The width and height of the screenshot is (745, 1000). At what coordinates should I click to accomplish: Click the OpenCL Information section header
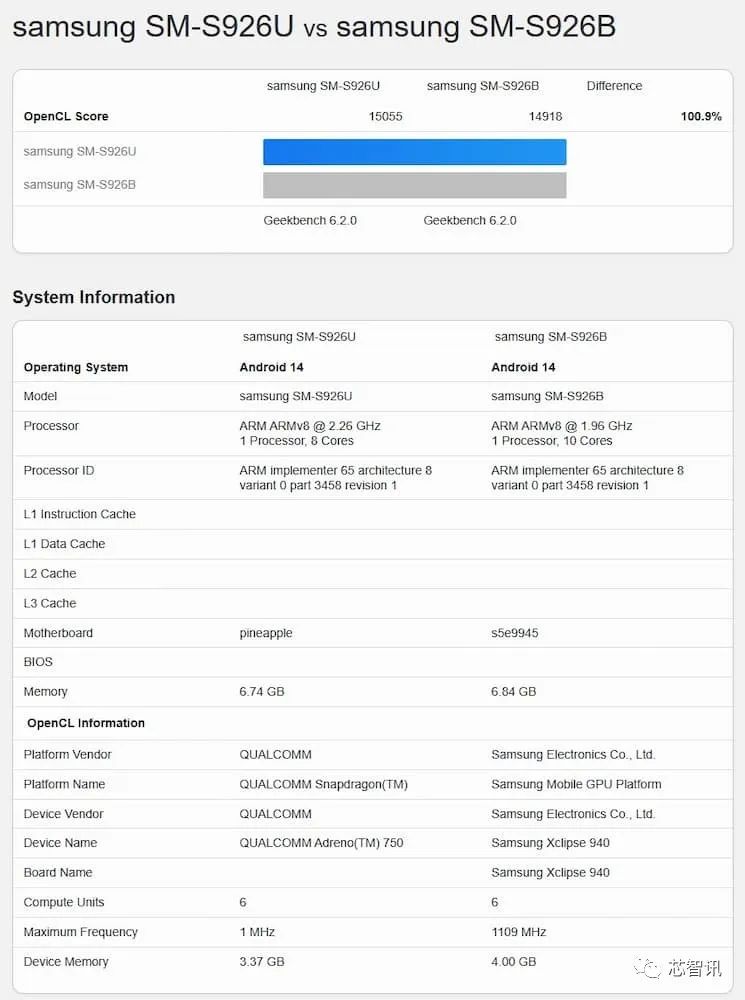coord(86,723)
